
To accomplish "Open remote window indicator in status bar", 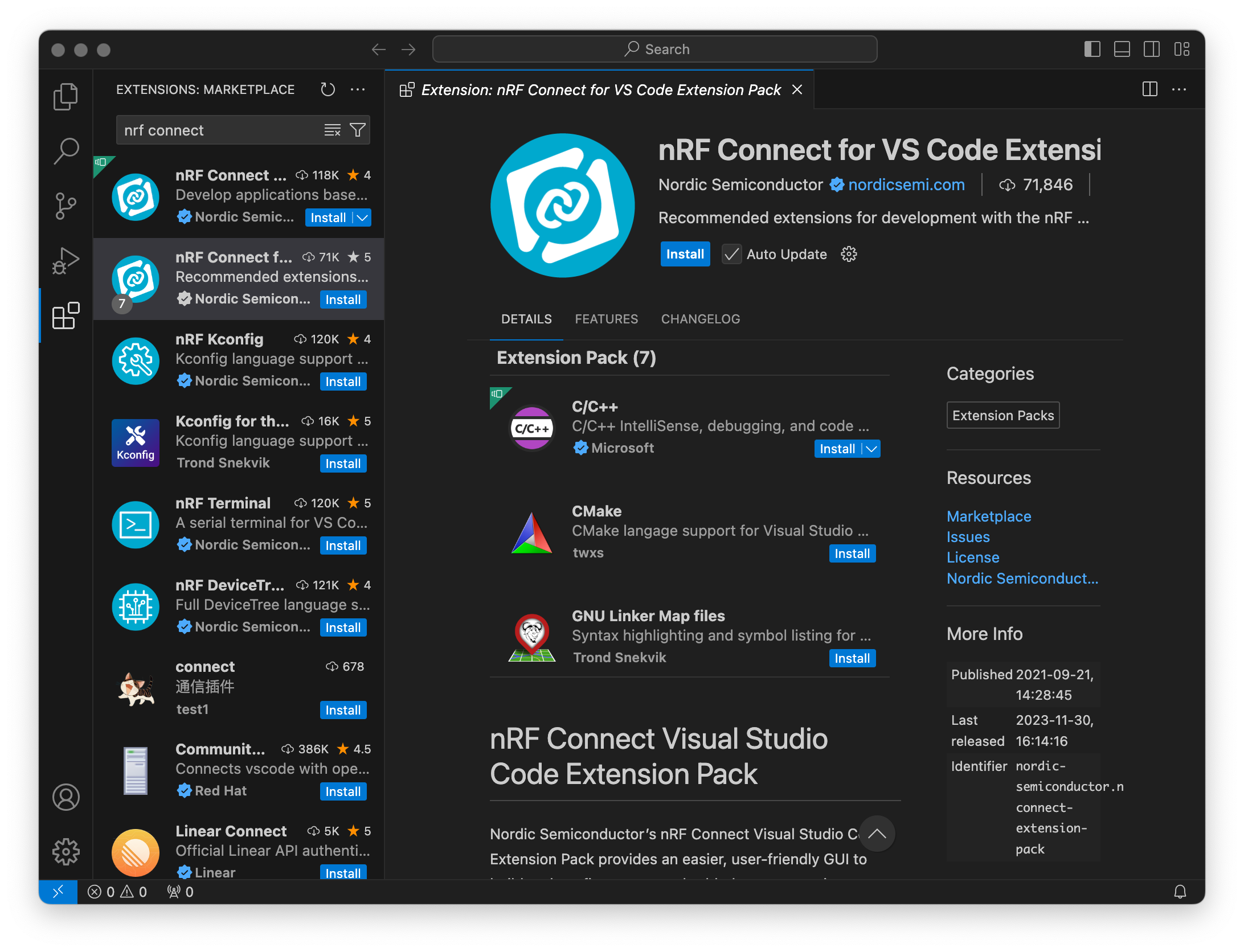I will (x=58, y=892).
